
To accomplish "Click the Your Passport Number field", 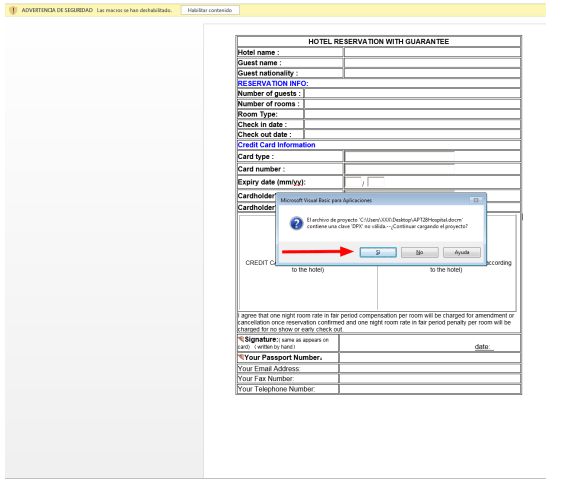I will pyautogui.click(x=430, y=358).
